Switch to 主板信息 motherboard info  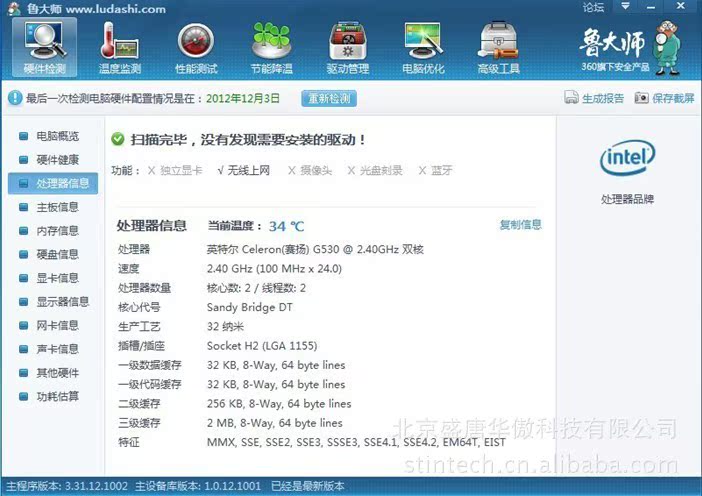click(x=57, y=207)
